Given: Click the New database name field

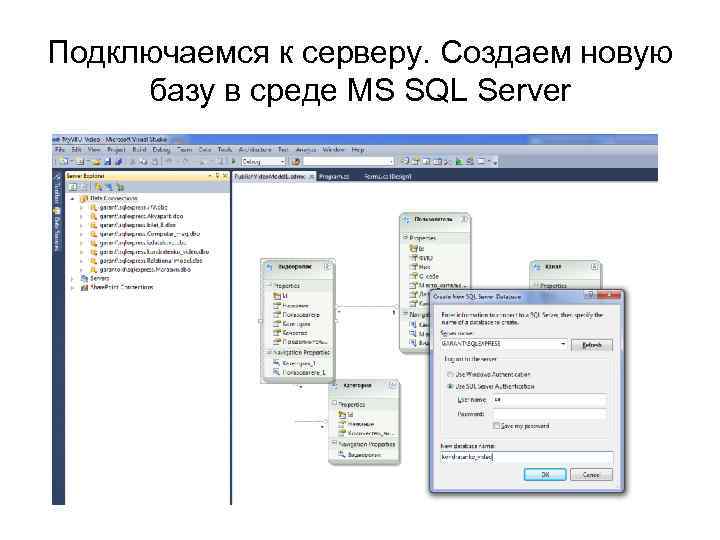Looking at the screenshot, I should point(527,457).
